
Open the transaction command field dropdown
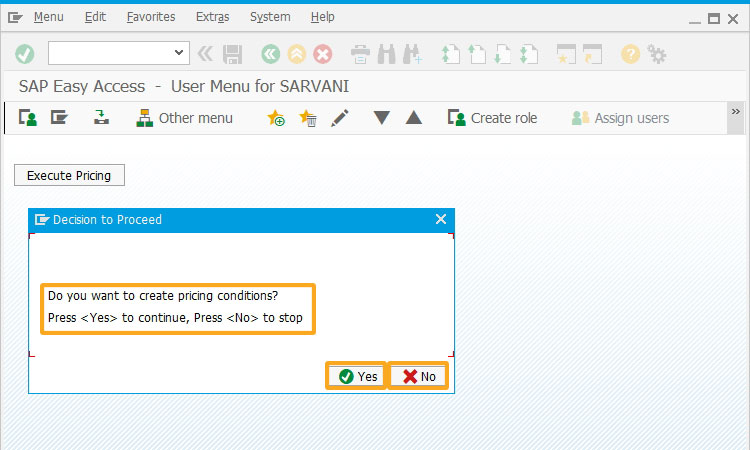[x=179, y=53]
